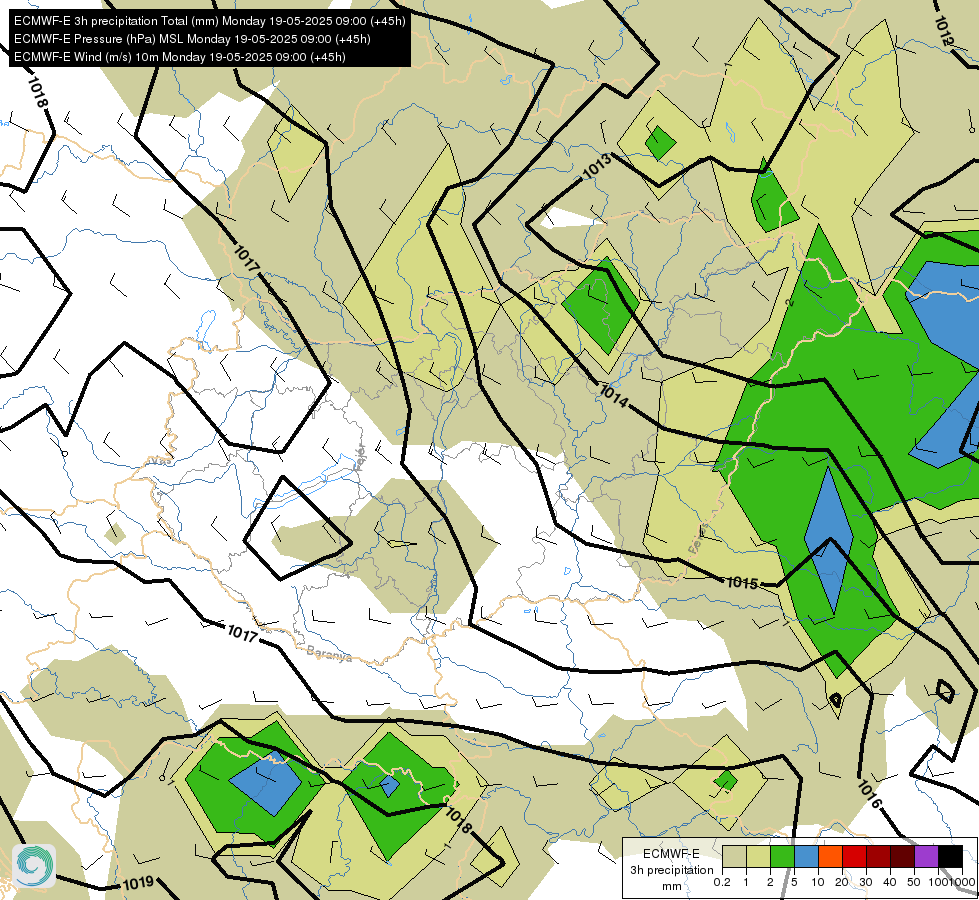Click the 1012 isobar label
Screen dimensions: 979x900
coord(944,31)
